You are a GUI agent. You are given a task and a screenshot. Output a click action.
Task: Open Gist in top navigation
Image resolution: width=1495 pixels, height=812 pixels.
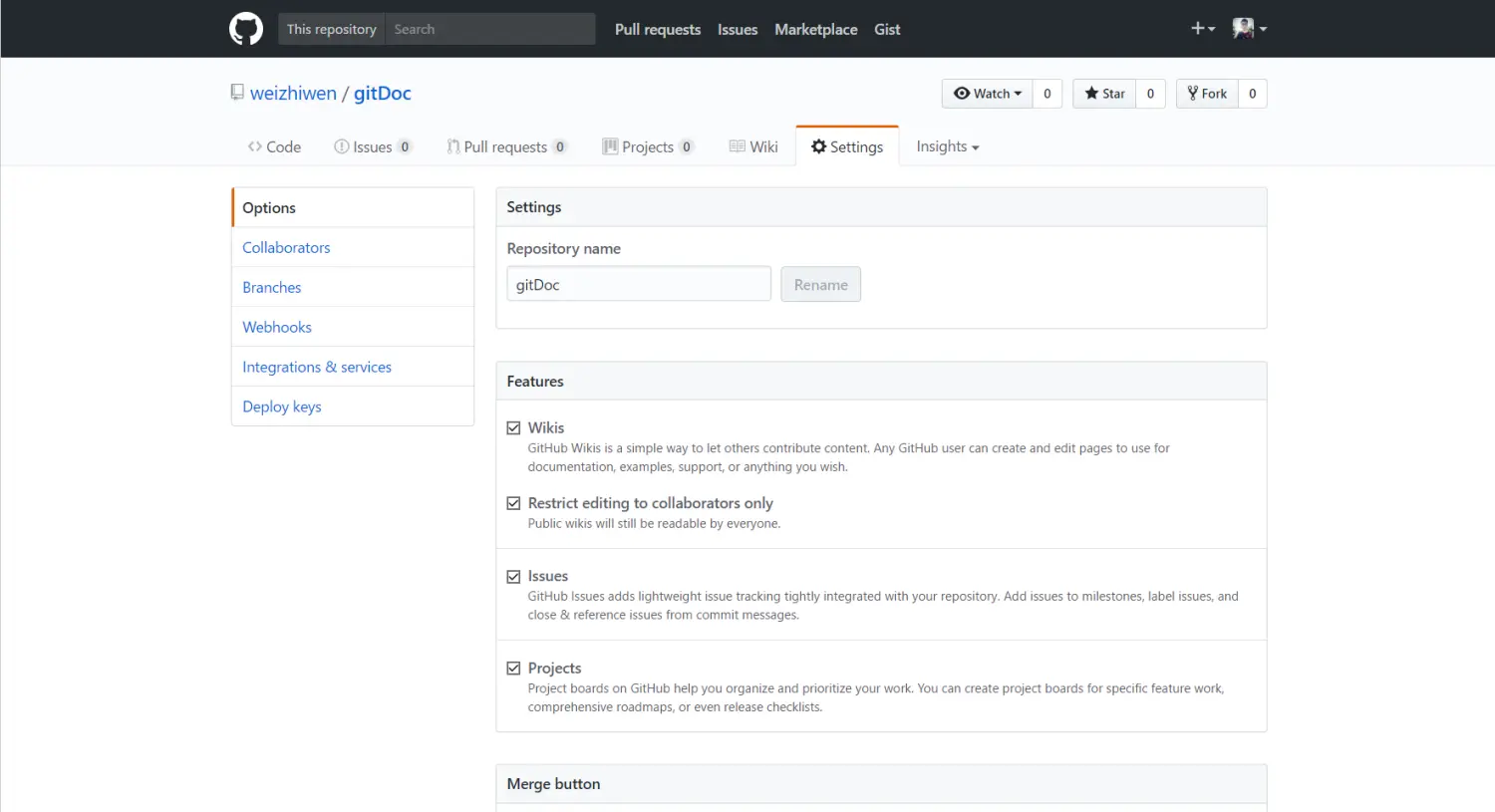pyautogui.click(x=887, y=29)
